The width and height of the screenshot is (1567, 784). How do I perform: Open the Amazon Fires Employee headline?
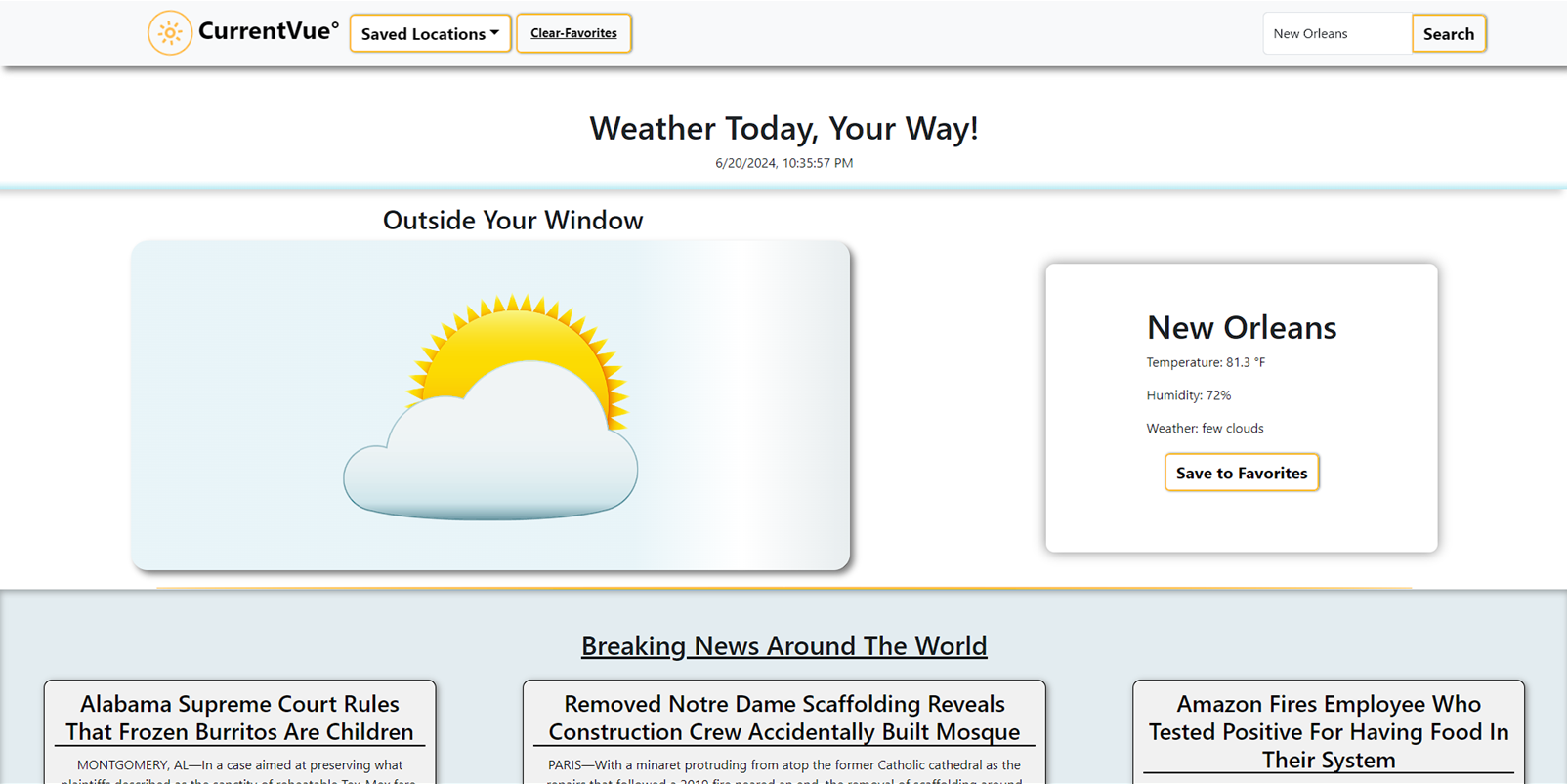1328,731
